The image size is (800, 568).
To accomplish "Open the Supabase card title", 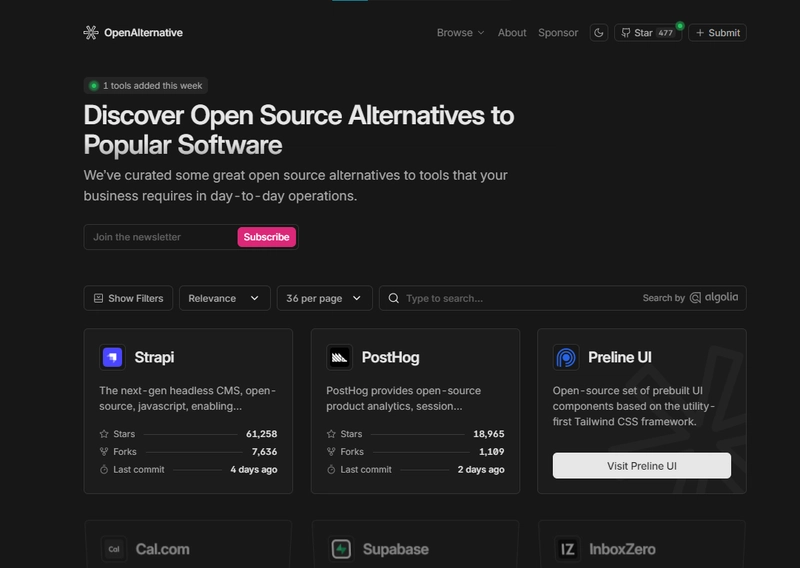I will point(395,549).
